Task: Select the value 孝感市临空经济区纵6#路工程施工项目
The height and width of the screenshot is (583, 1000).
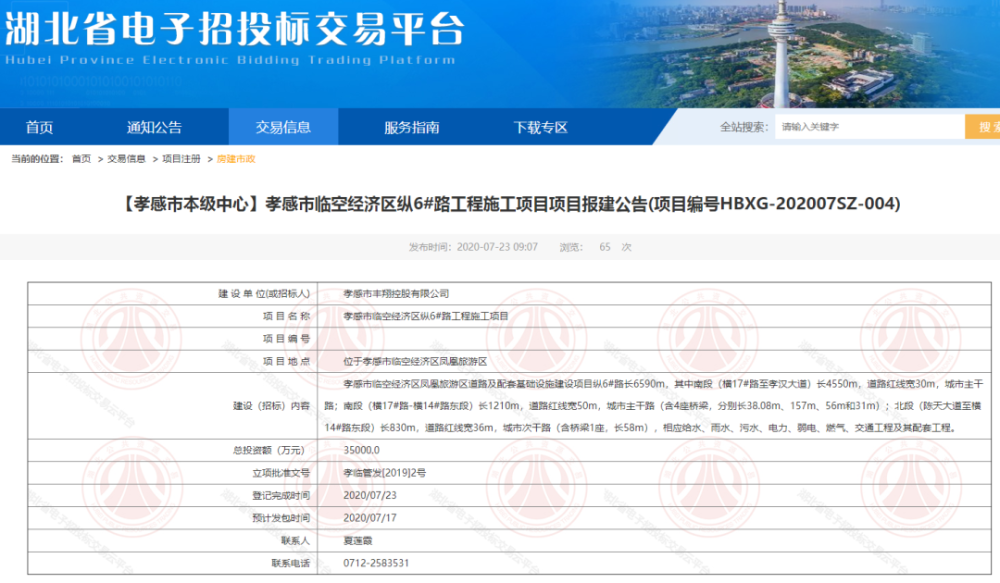Action: coord(426,316)
